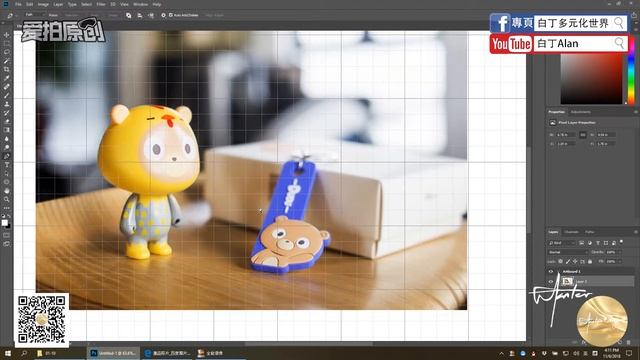Toggle visibility of Artboard 1
The height and width of the screenshot is (360, 640).
coord(551,271)
